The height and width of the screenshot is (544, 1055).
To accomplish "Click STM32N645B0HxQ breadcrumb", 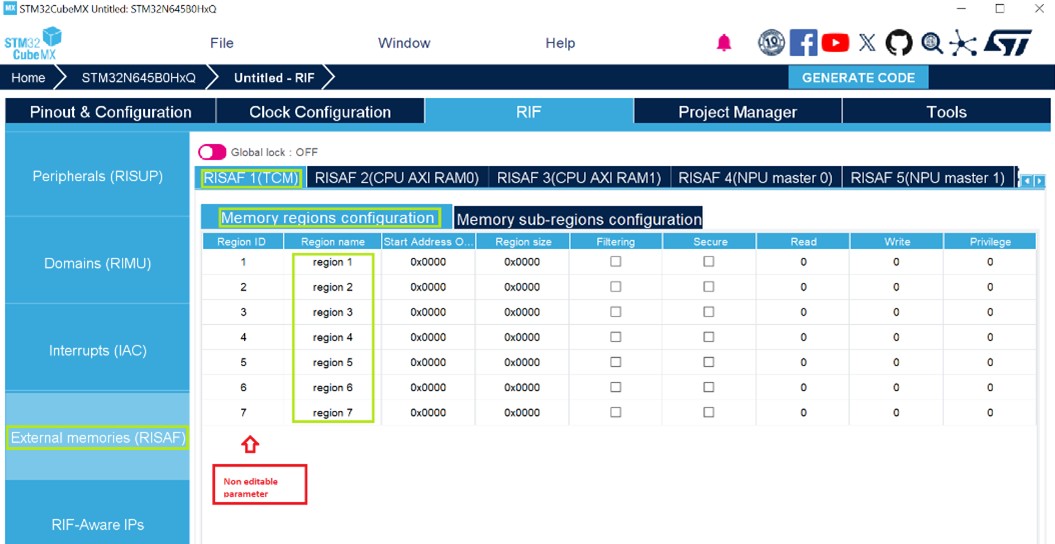I will 139,77.
